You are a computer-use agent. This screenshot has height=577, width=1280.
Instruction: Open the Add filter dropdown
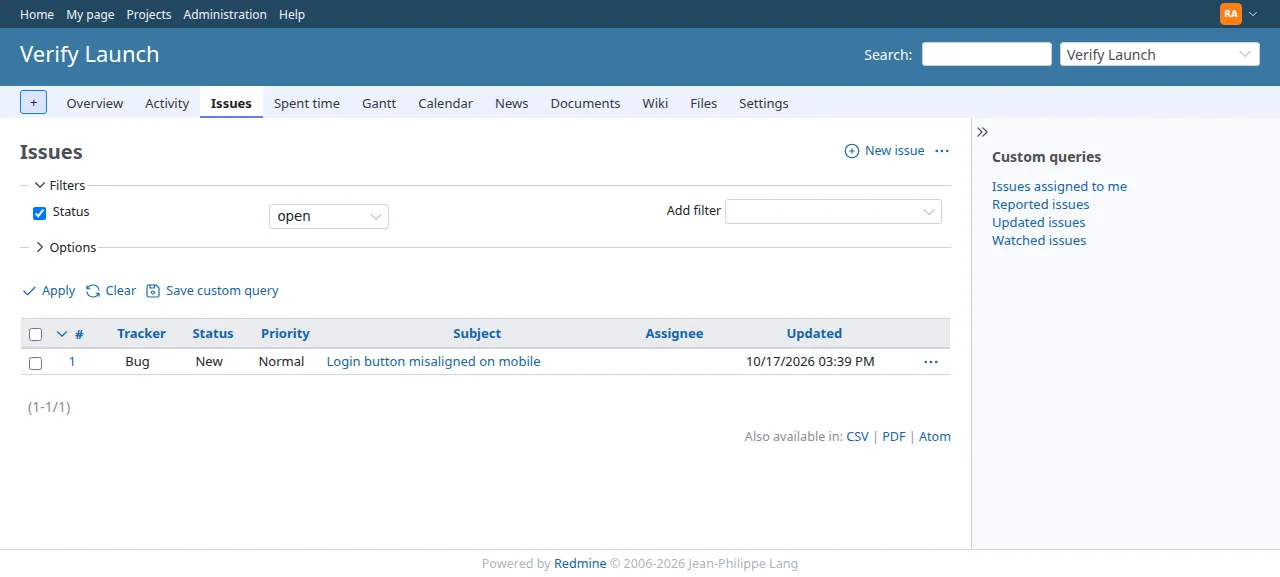point(833,211)
